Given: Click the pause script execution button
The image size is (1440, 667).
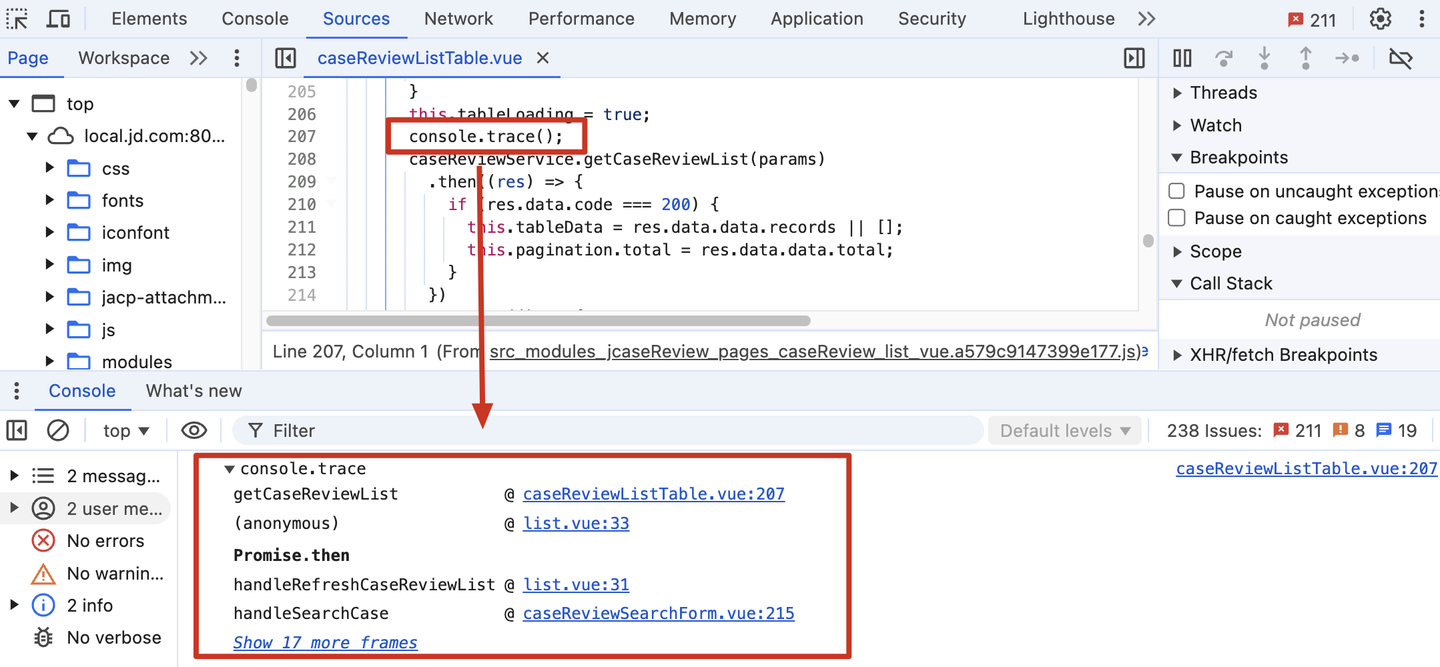Looking at the screenshot, I should [1182, 59].
